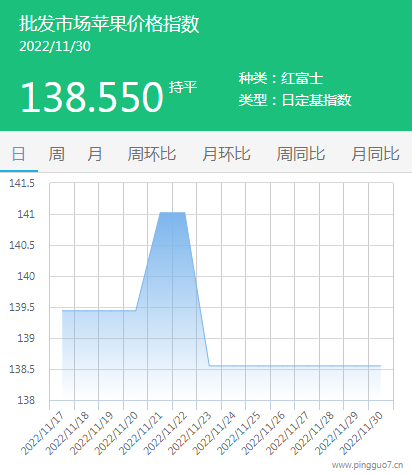Open the 周同比 tab
The height and width of the screenshot is (475, 412).
pos(301,154)
